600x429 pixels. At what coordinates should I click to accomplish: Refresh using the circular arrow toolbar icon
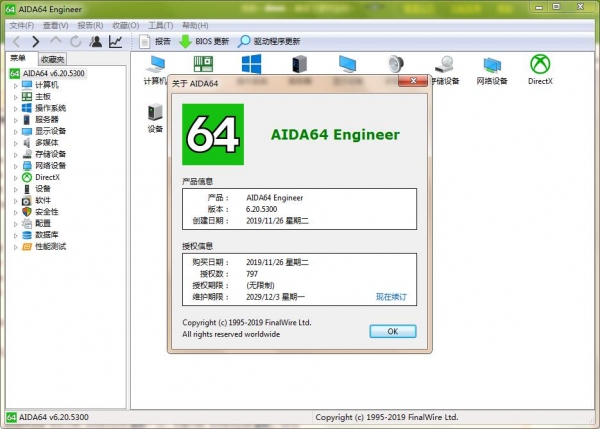click(76, 41)
